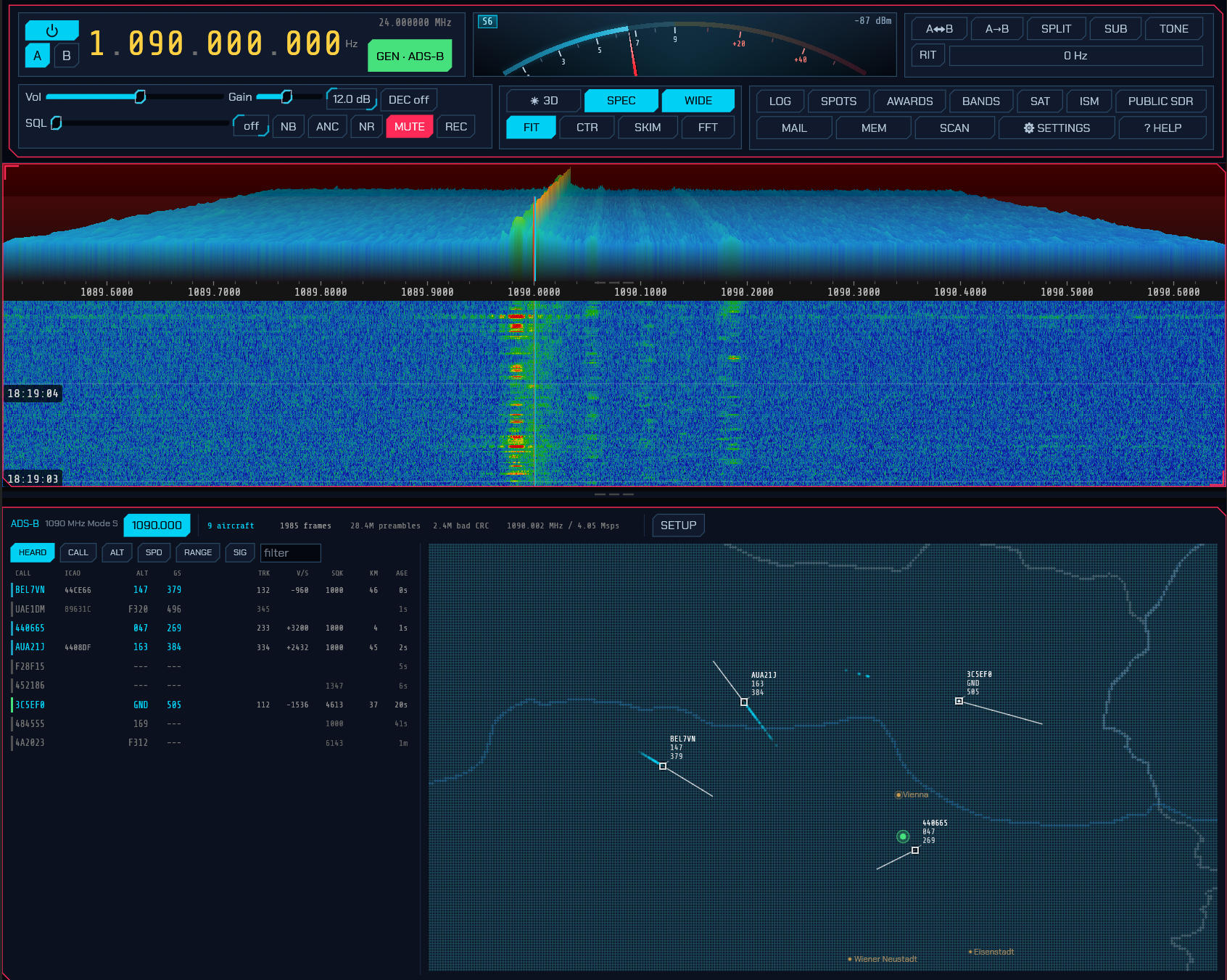Select 440665 aircraft marker on map
Viewport: 1227px width, 980px height.
tap(915, 850)
